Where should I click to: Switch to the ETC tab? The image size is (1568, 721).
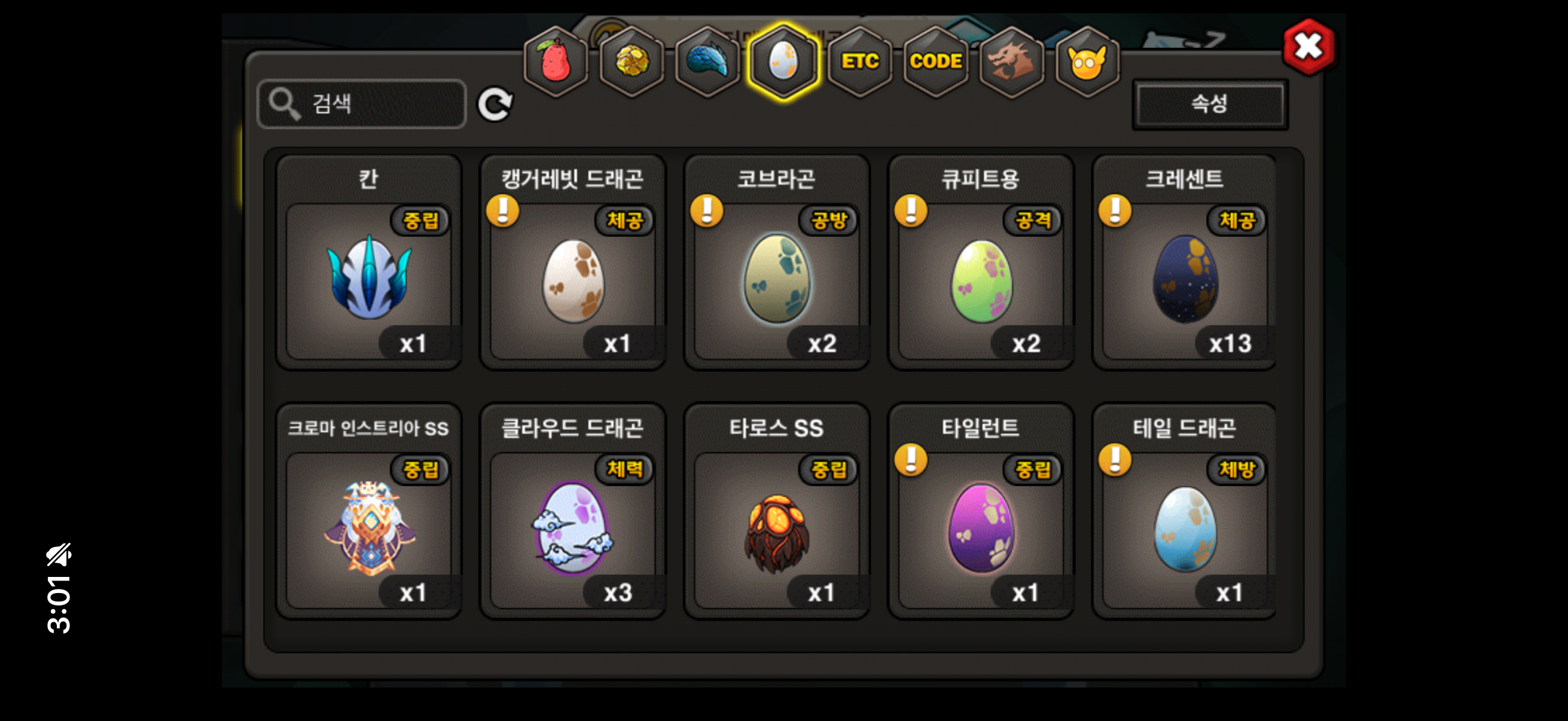point(859,62)
